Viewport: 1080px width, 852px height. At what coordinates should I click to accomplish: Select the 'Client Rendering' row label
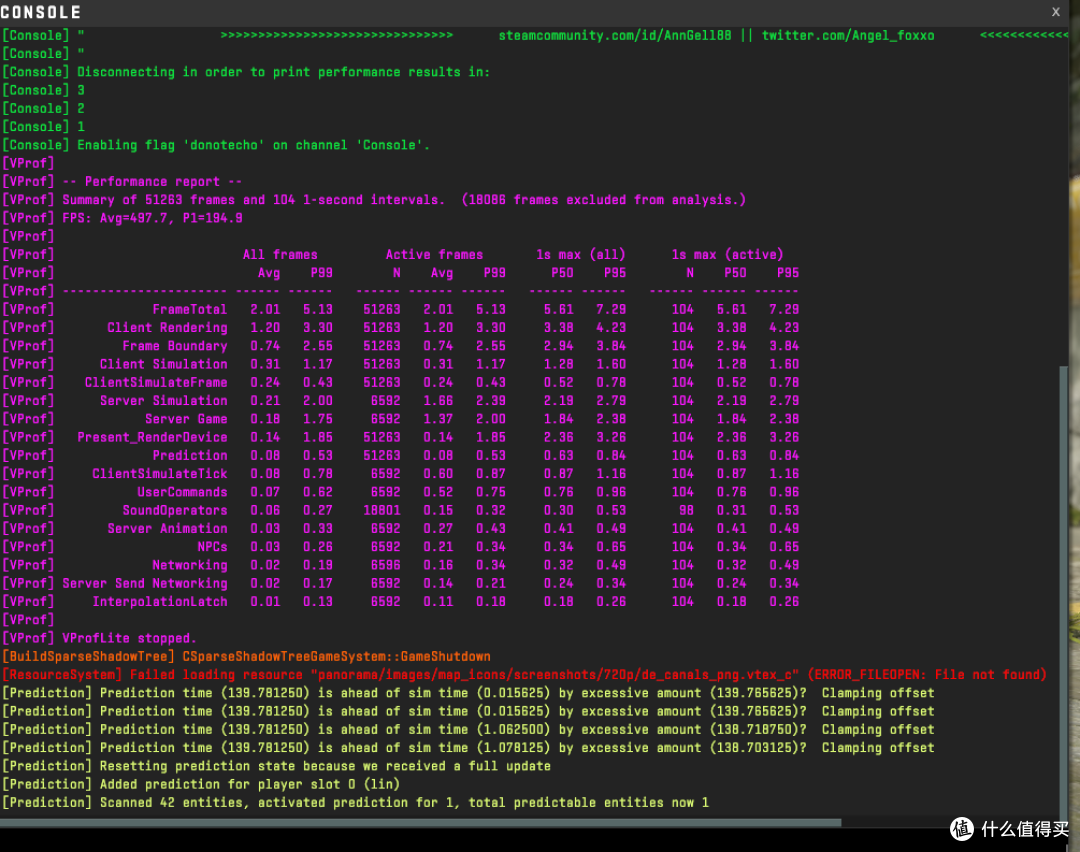167,327
